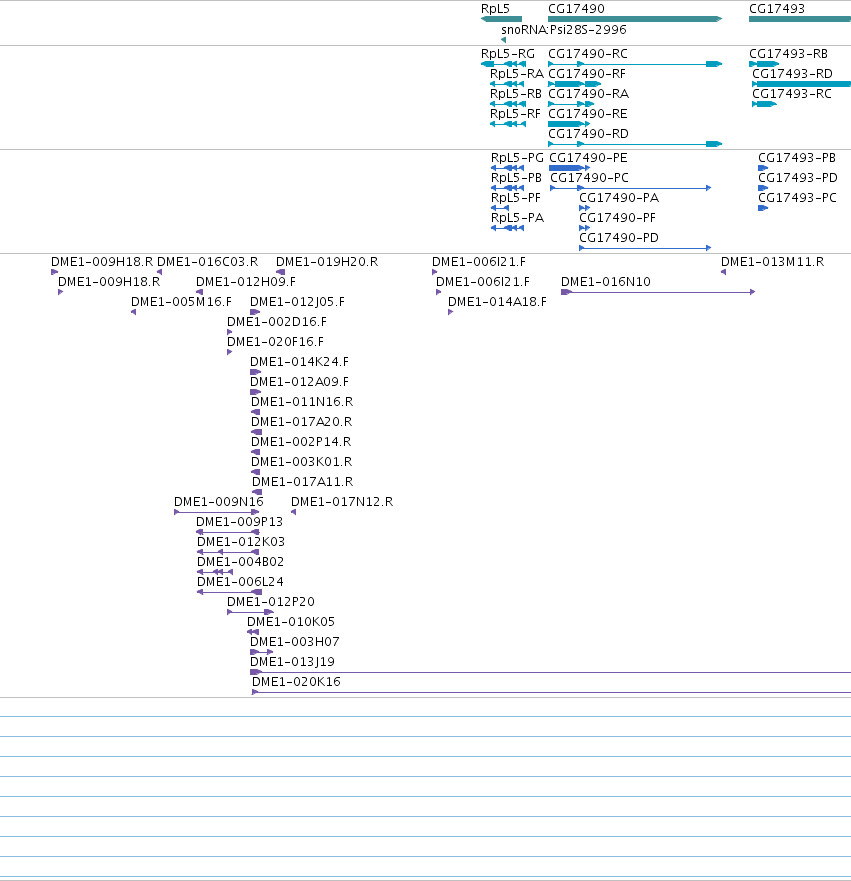Viewport: 851px width, 881px height.
Task: Select protein CG17490-PF
Action: [x=585, y=228]
